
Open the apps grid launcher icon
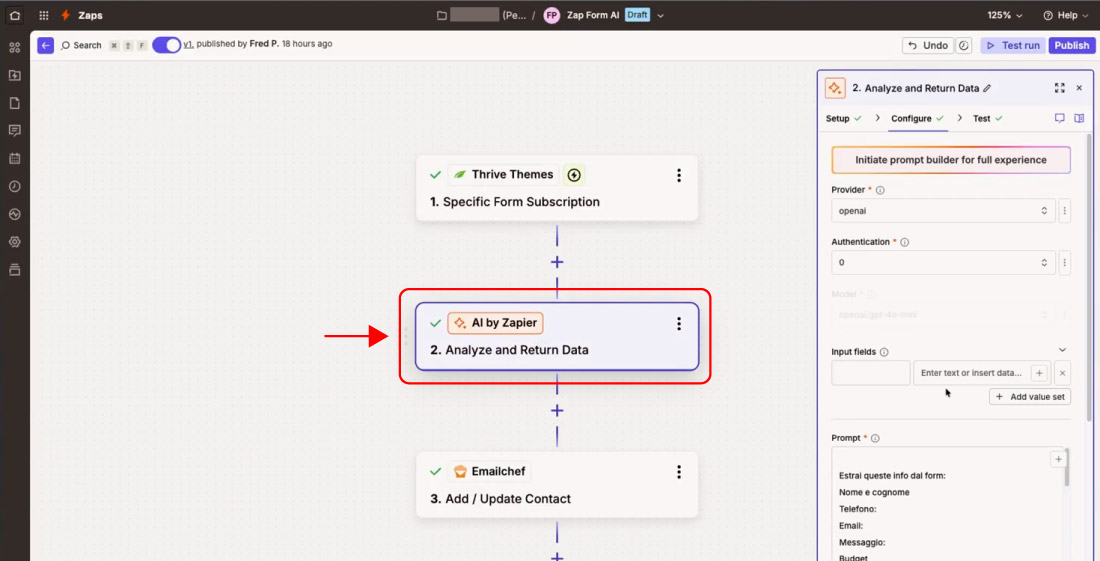pos(44,15)
